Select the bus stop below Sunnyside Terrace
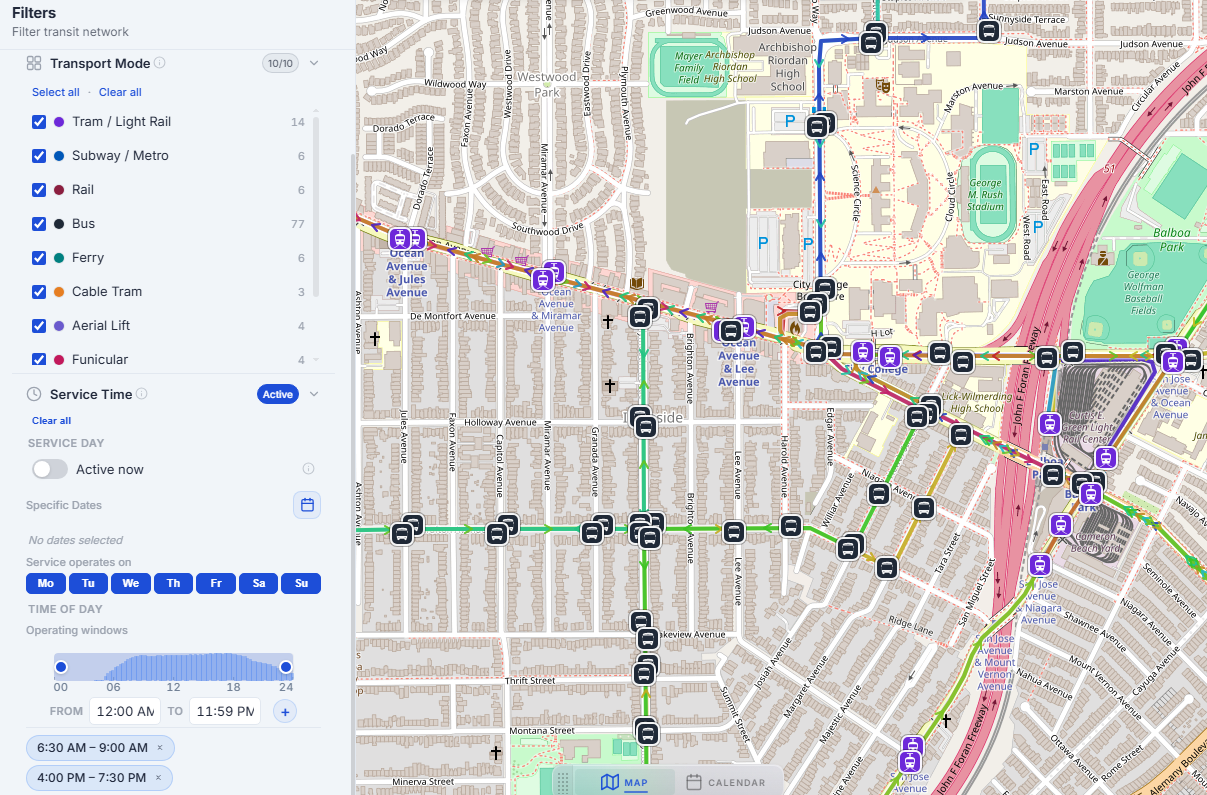The height and width of the screenshot is (795, 1207). pyautogui.click(x=988, y=31)
